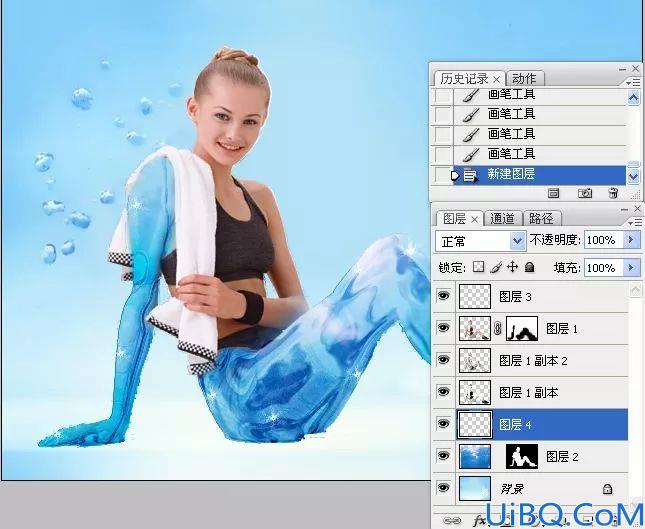The height and width of the screenshot is (529, 645).
Task: Lock transparent pixels in Layers panel
Action: pos(478,267)
